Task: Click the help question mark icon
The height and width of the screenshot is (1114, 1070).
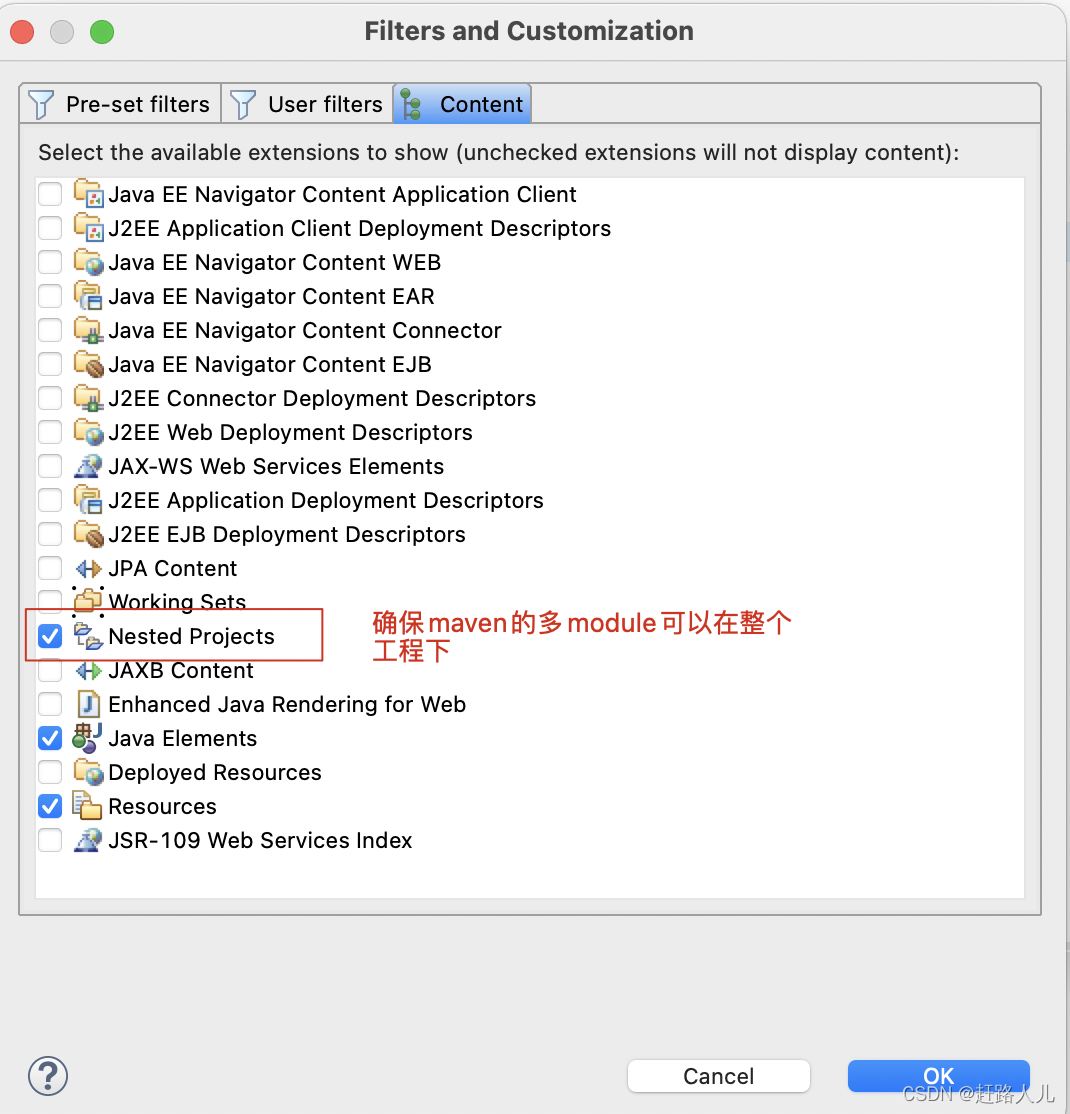Action: [47, 1075]
